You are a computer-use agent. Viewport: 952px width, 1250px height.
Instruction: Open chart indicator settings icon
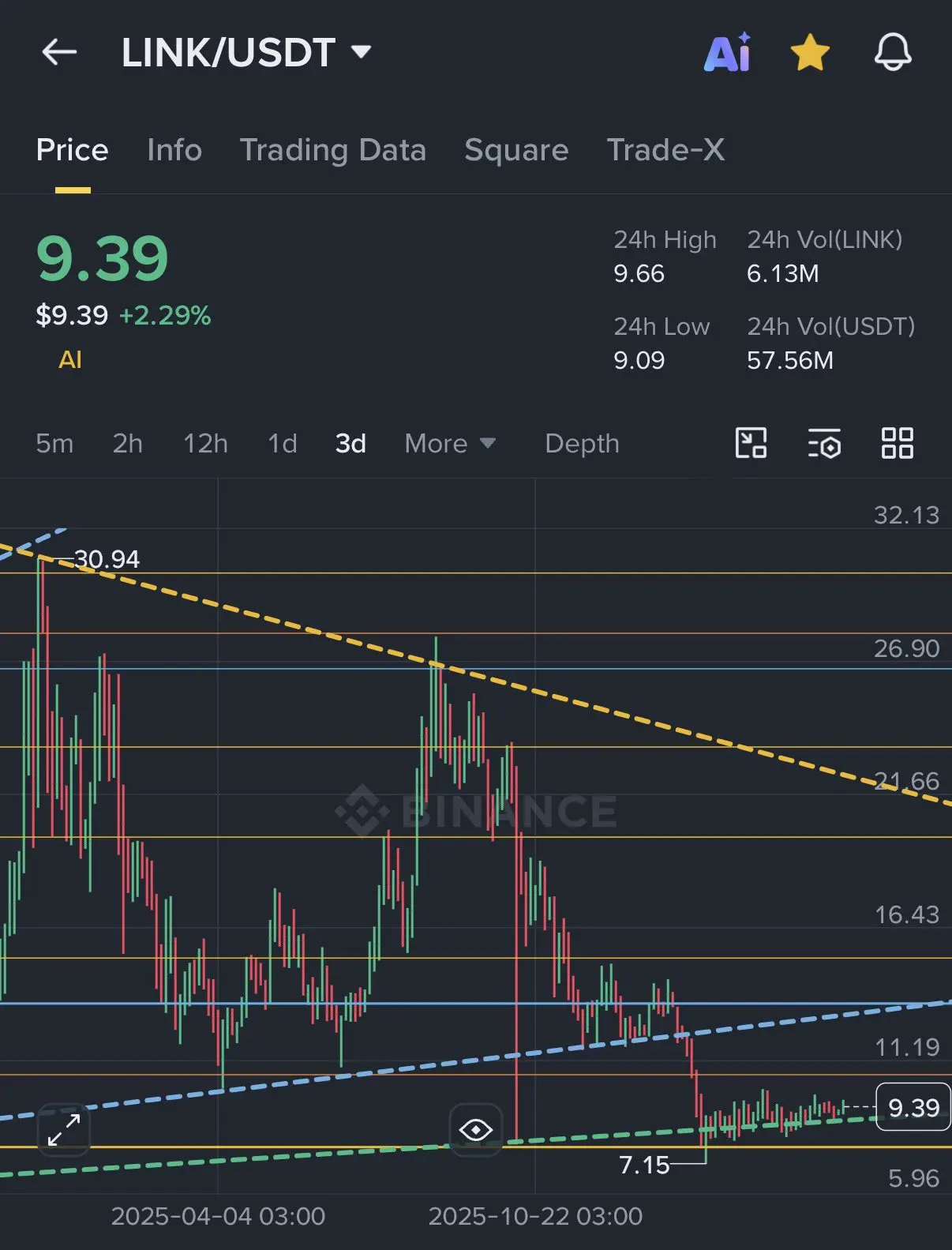point(824,443)
